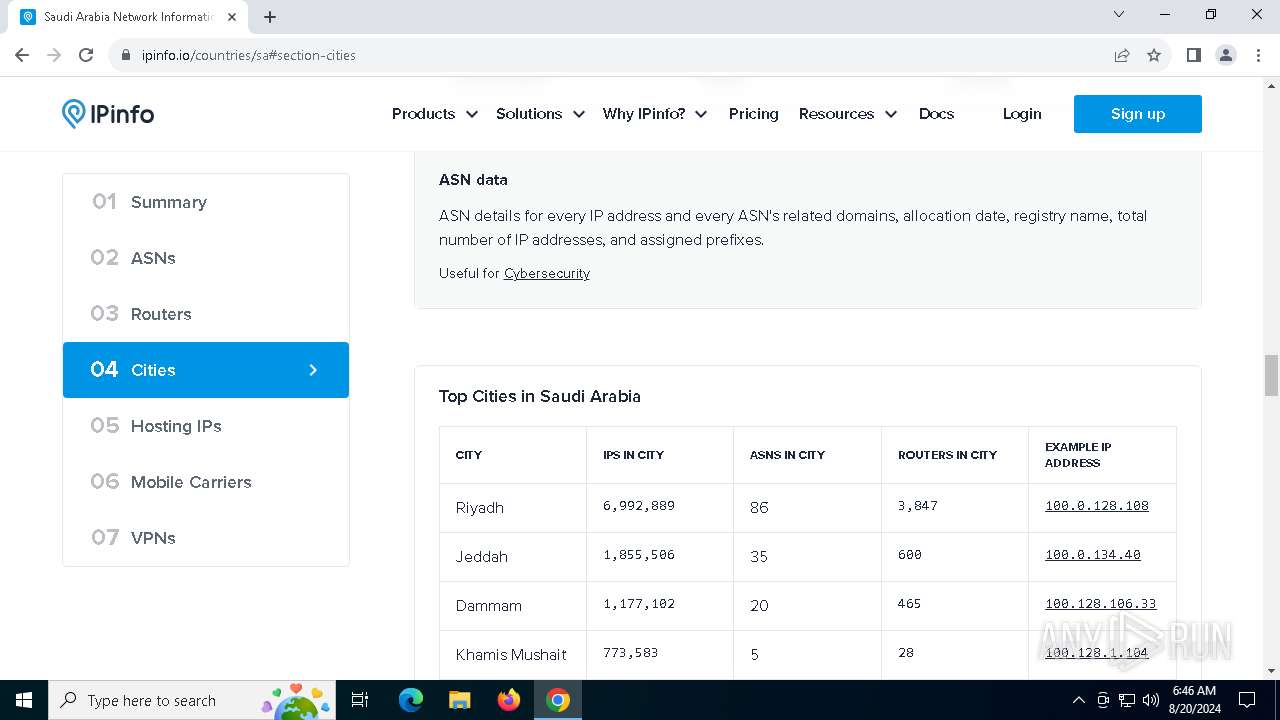Select the 1,177,102 IPs value
Image resolution: width=1280 pixels, height=720 pixels.
click(x=639, y=604)
